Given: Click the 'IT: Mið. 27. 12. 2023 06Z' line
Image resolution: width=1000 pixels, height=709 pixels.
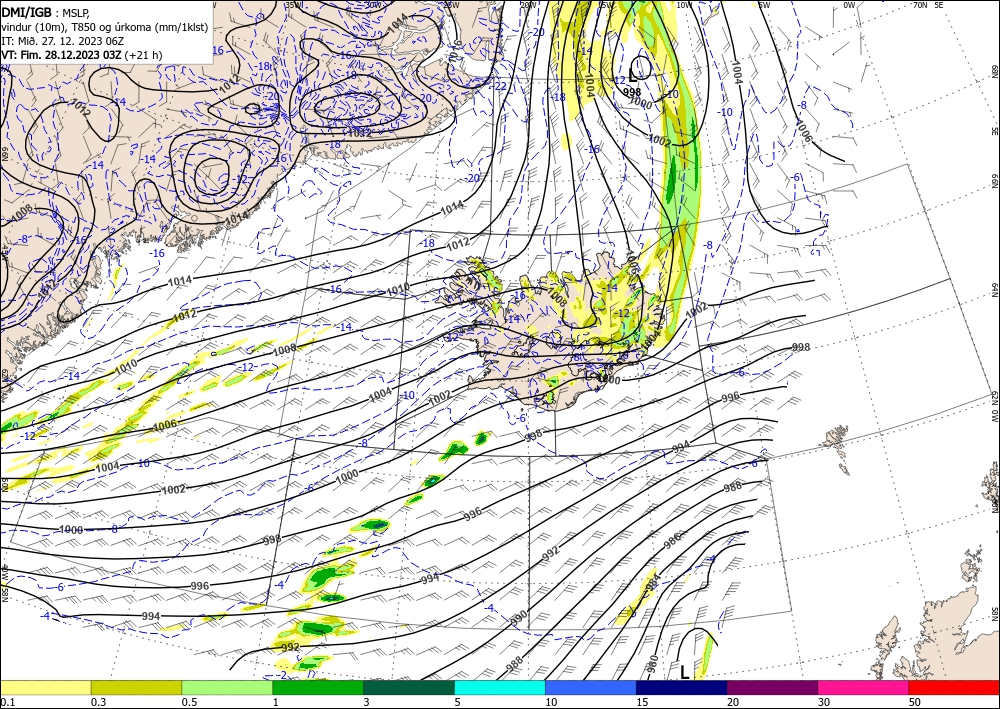Looking at the screenshot, I should (62, 41).
